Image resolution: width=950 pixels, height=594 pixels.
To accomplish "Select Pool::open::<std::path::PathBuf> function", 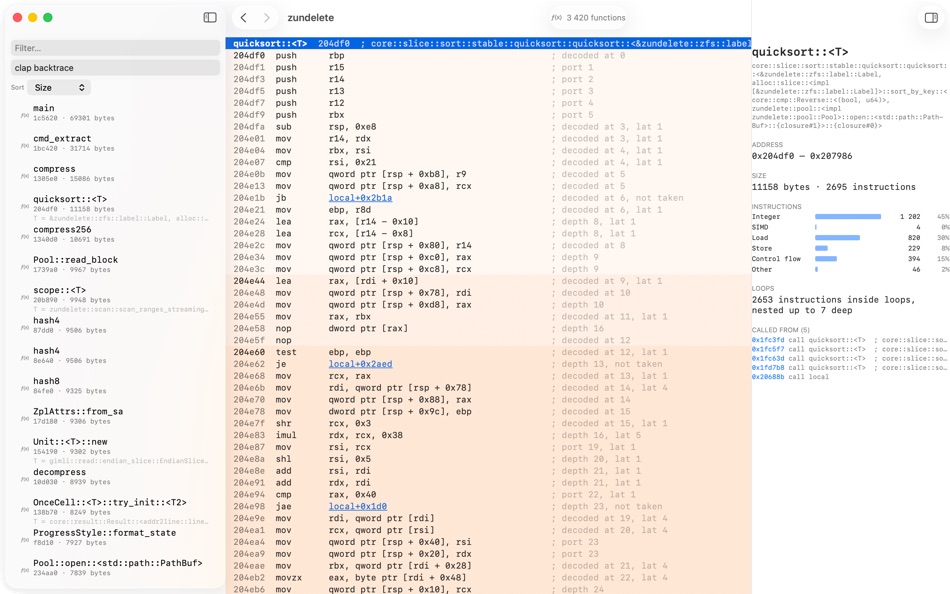I will point(115,567).
